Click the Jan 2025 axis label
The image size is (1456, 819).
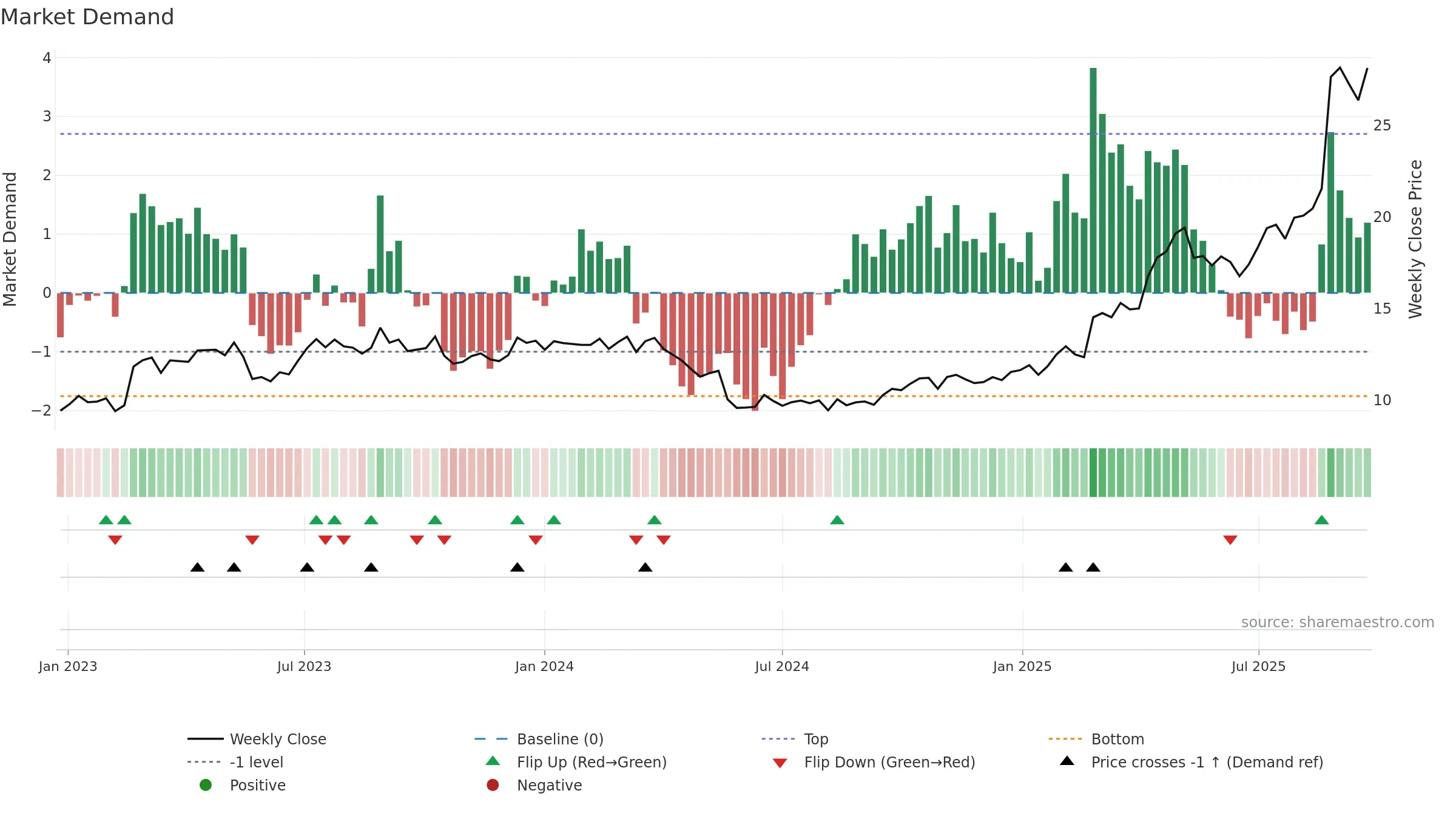pos(1022,666)
